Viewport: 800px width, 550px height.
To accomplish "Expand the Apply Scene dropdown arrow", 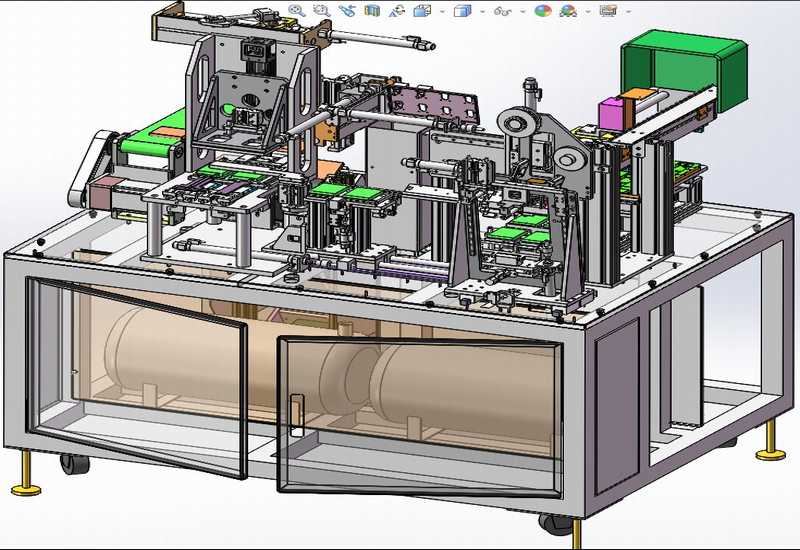I will click(x=588, y=11).
